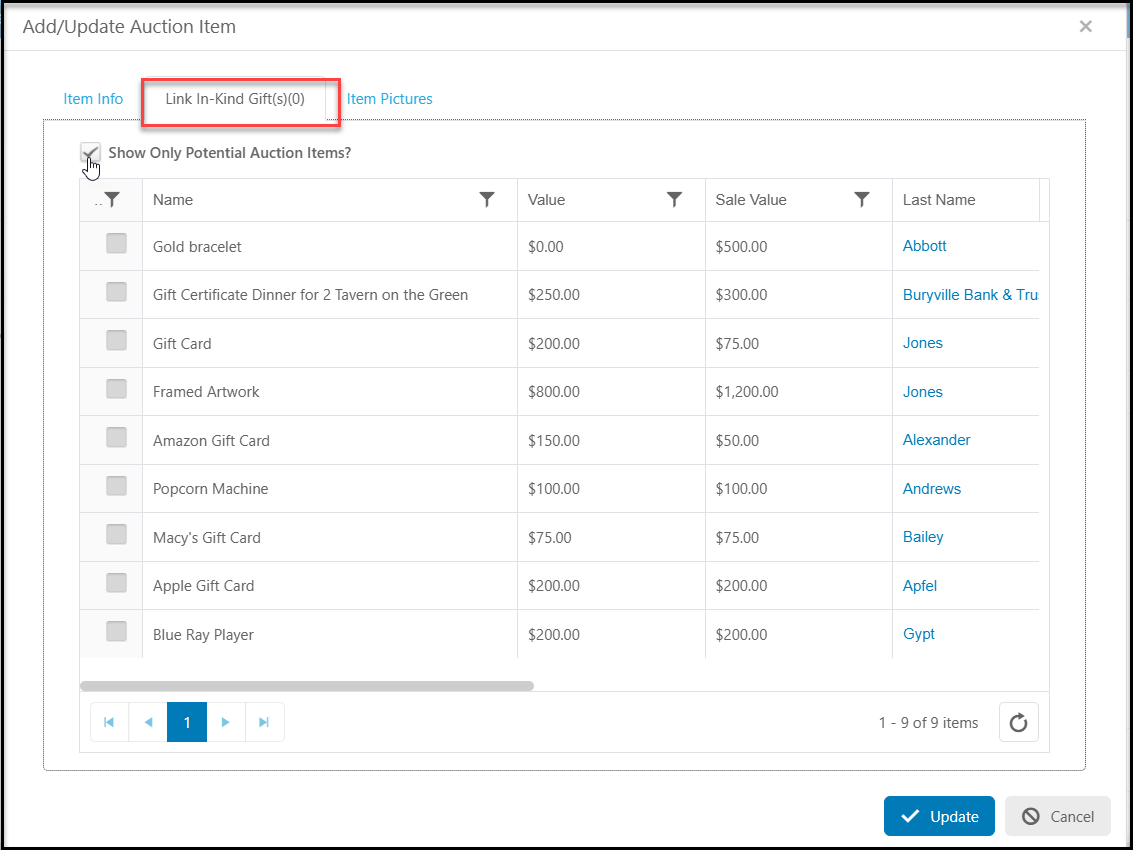1133x850 pixels.
Task: Open the filter icon in the Sale Value column header
Action: click(861, 199)
